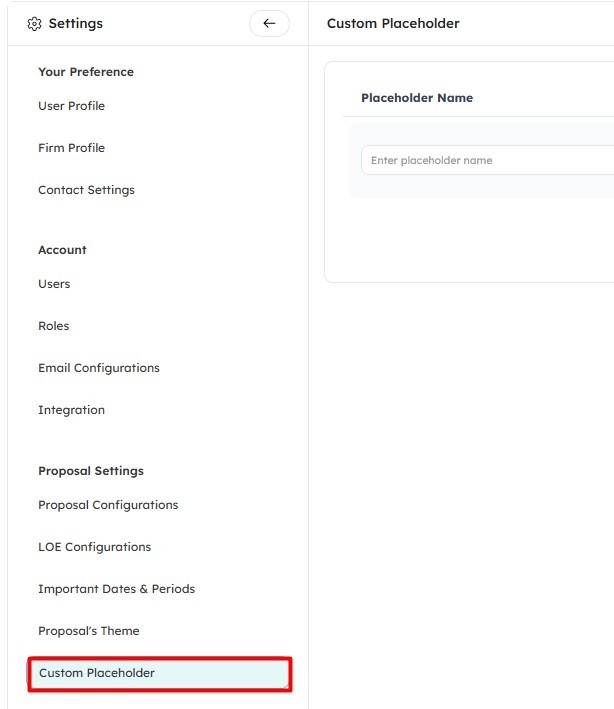Open Important Dates & Periods
Viewport: 614px width, 709px height.
coord(117,589)
